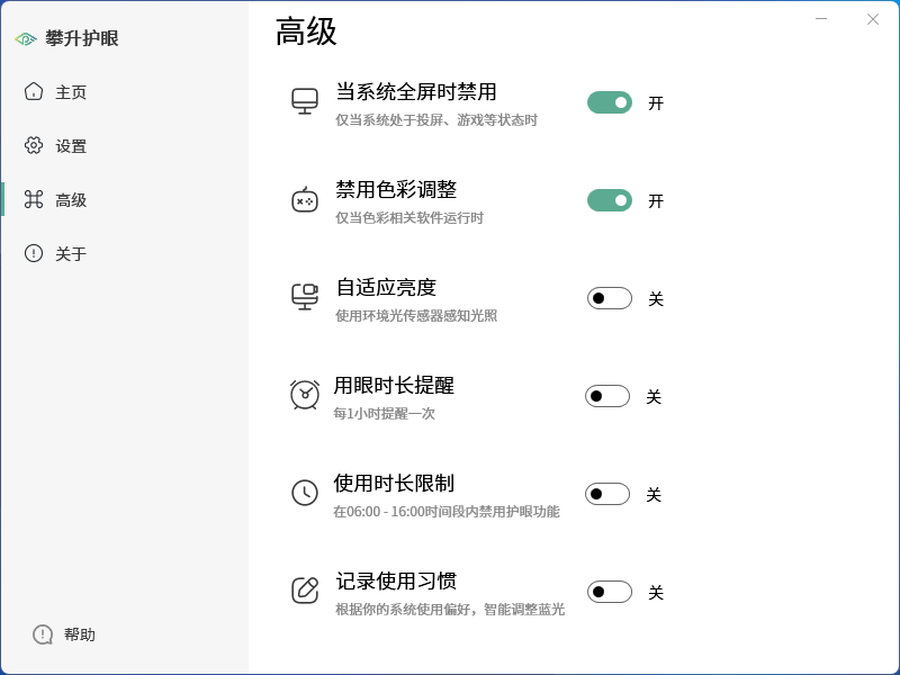
Task: Turn off the 禁用色彩调整 switch
Action: [610, 200]
